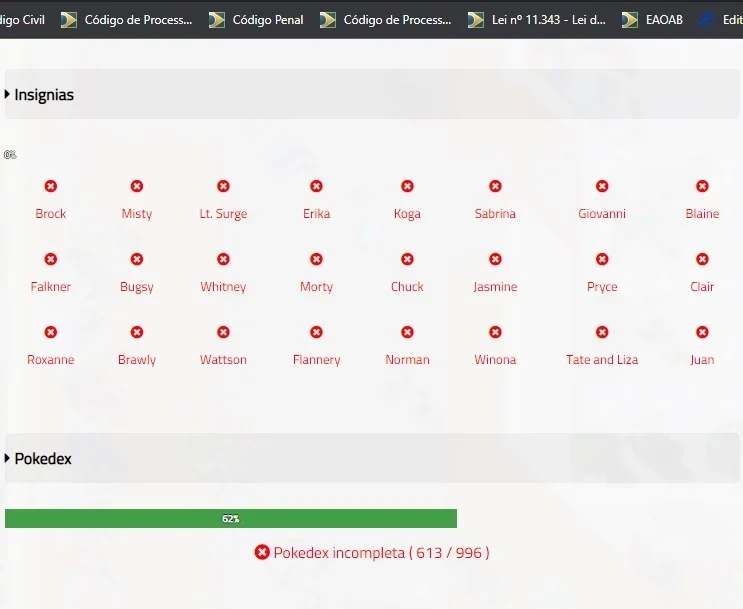Click the green 62% Pokedex progress bar
Image resolution: width=743 pixels, height=609 pixels.
coord(231,518)
